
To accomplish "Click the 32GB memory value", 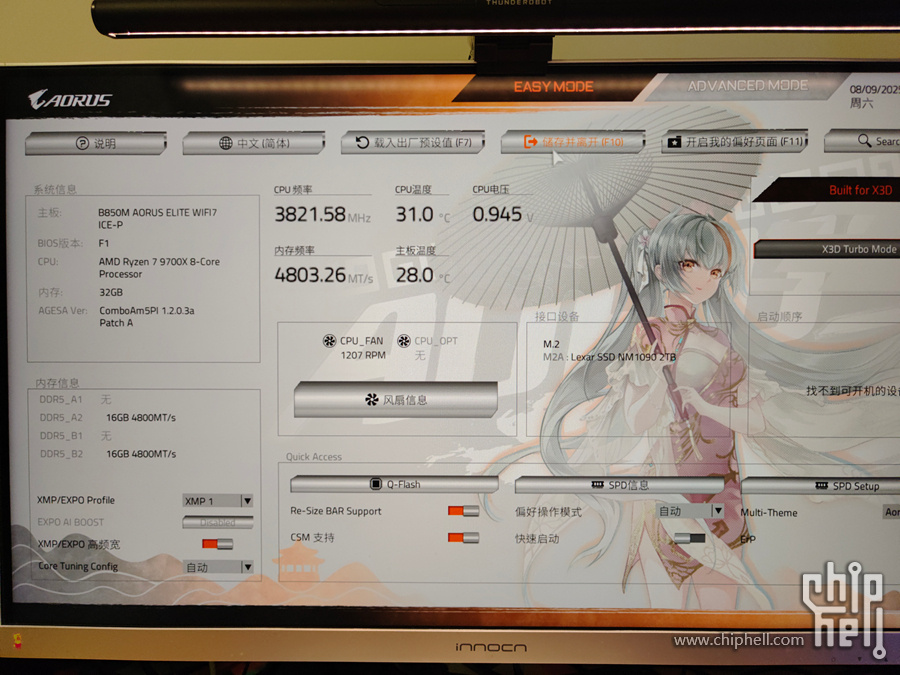I will tap(111, 292).
